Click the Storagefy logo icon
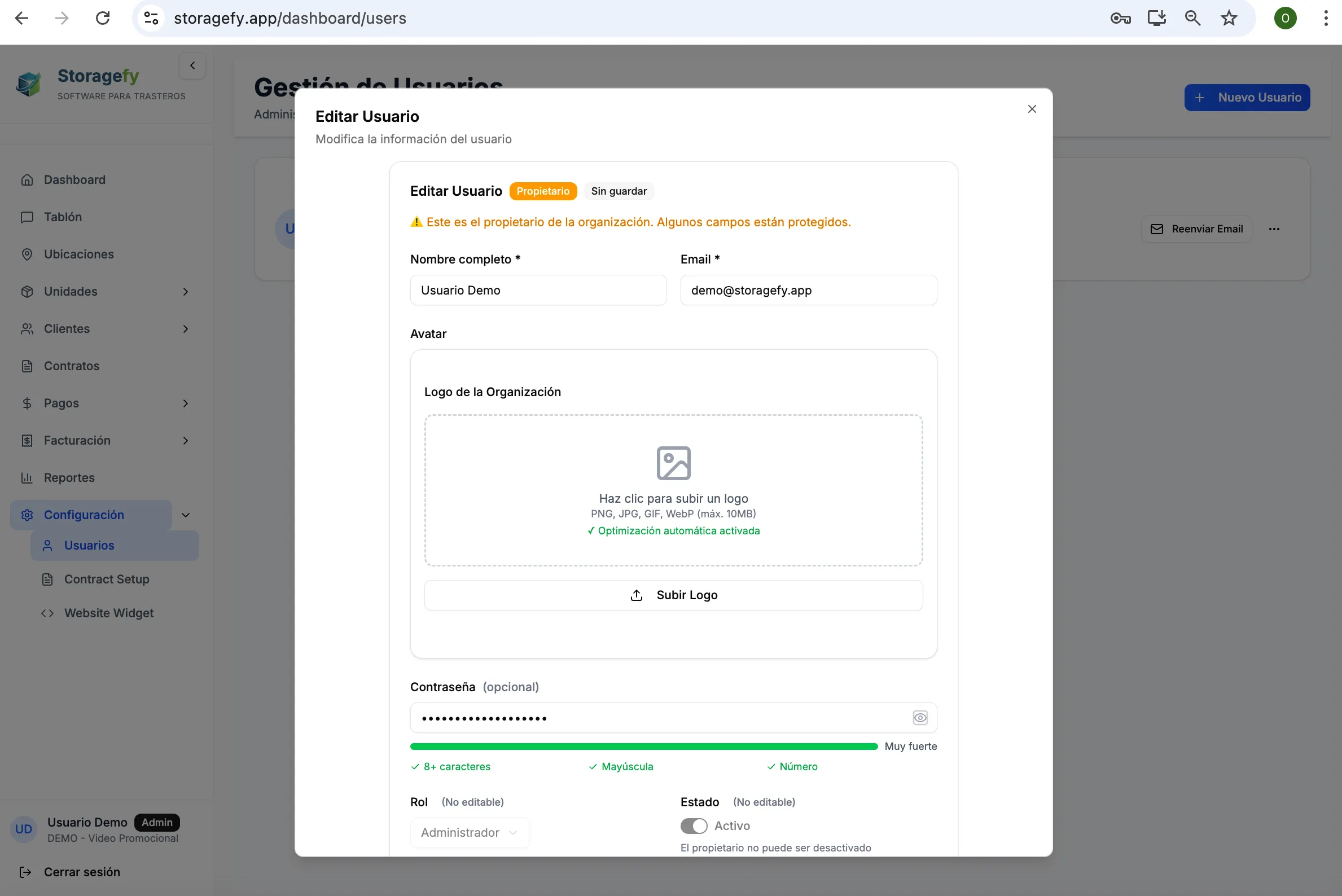Screen dimensions: 1342x896 pyautogui.click(x=28, y=84)
